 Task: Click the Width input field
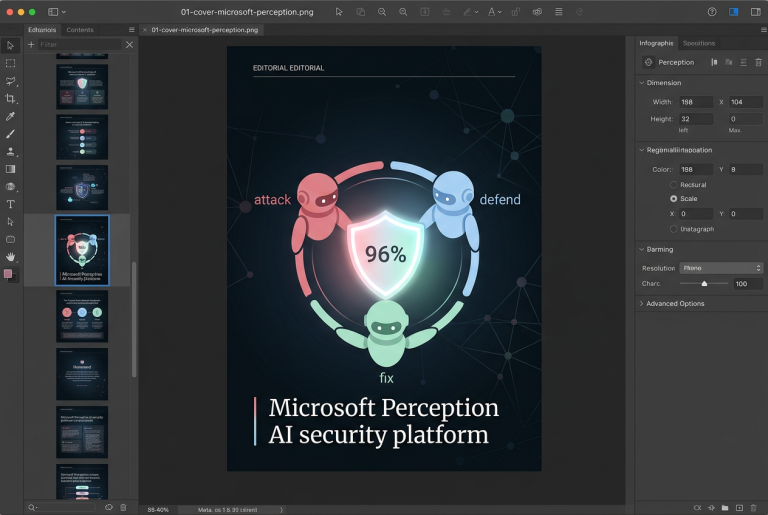click(696, 102)
